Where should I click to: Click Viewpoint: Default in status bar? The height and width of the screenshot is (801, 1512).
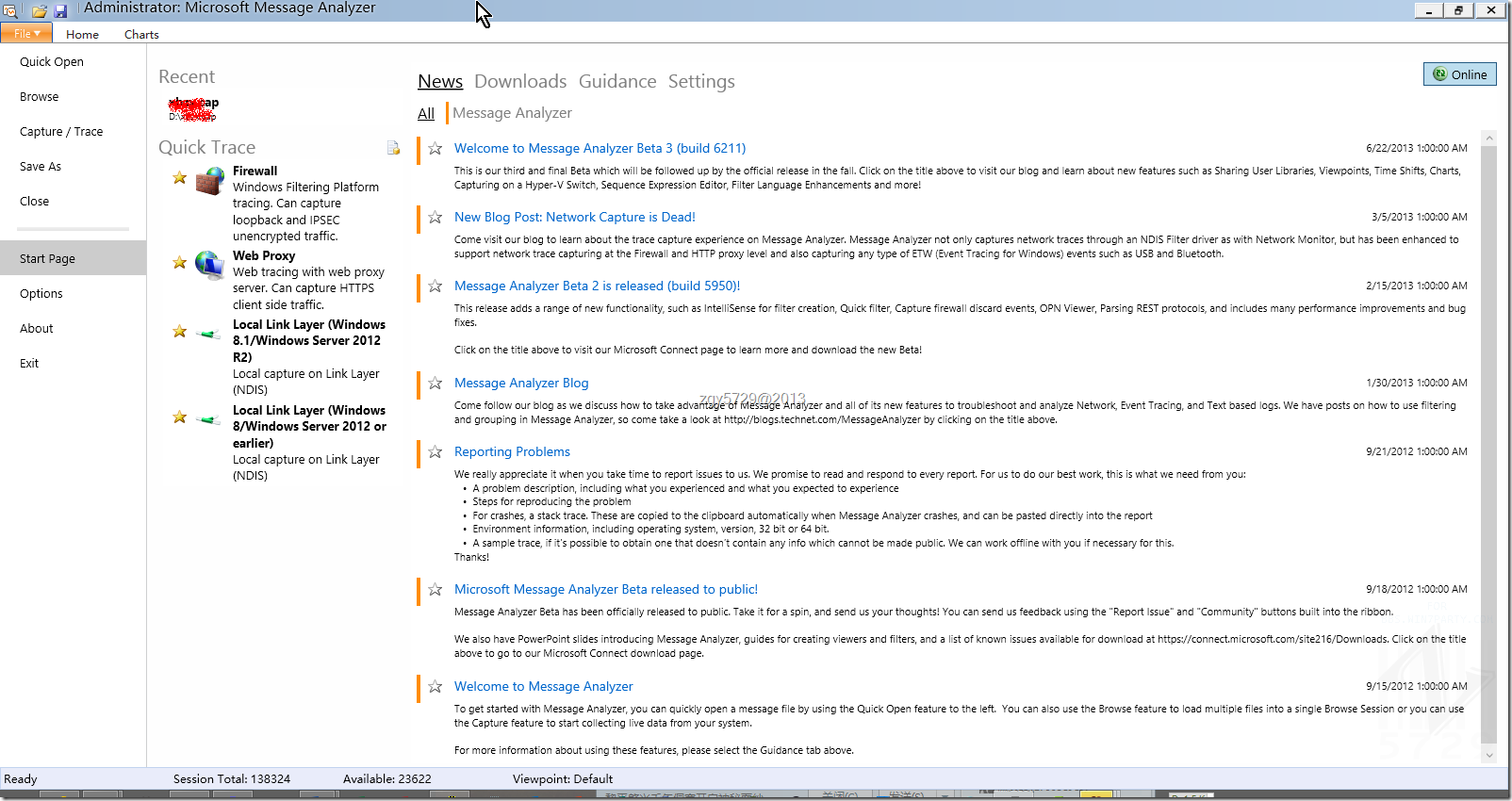click(x=563, y=779)
